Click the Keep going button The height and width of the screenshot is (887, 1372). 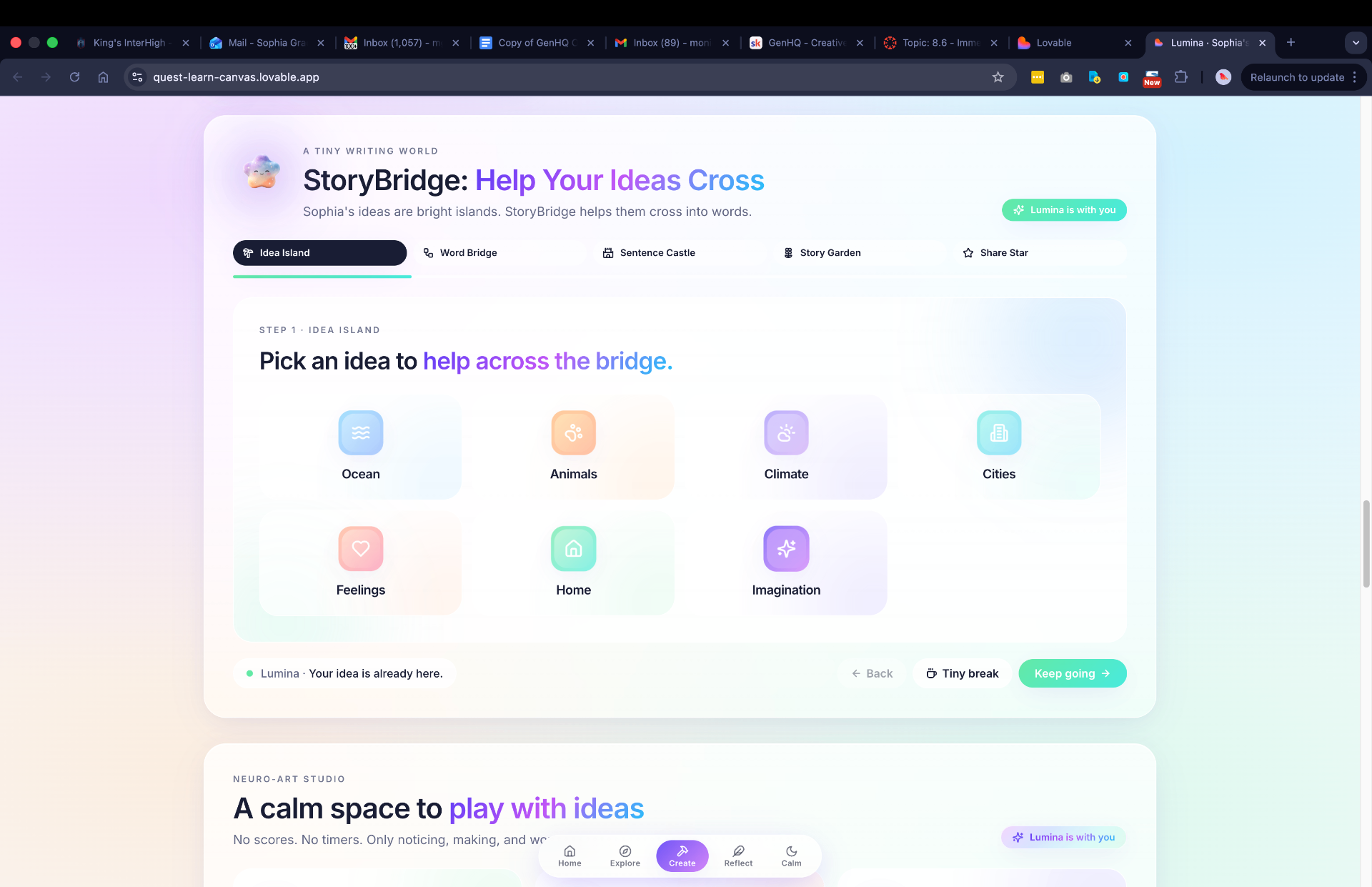click(1072, 673)
